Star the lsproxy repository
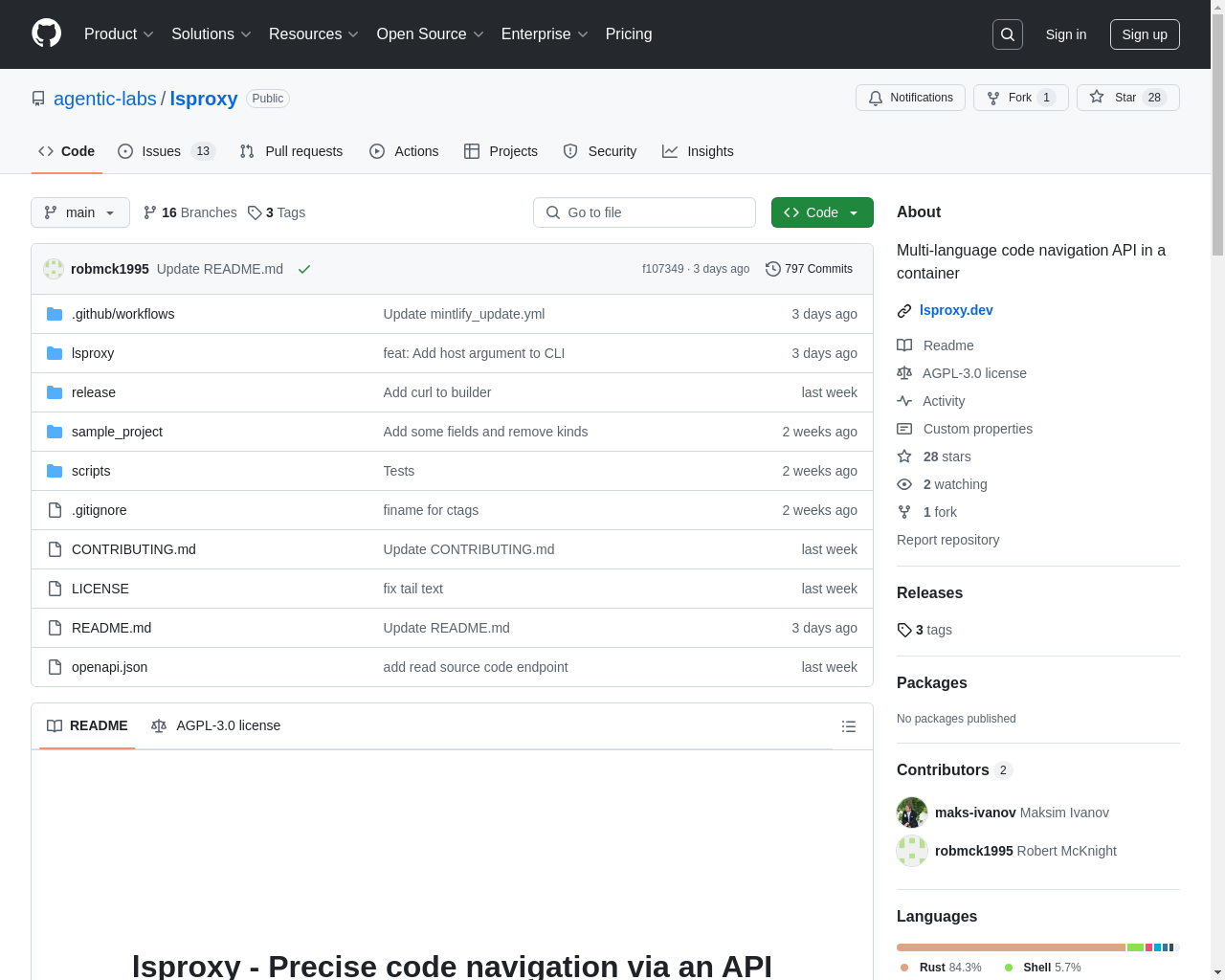 [1127, 98]
